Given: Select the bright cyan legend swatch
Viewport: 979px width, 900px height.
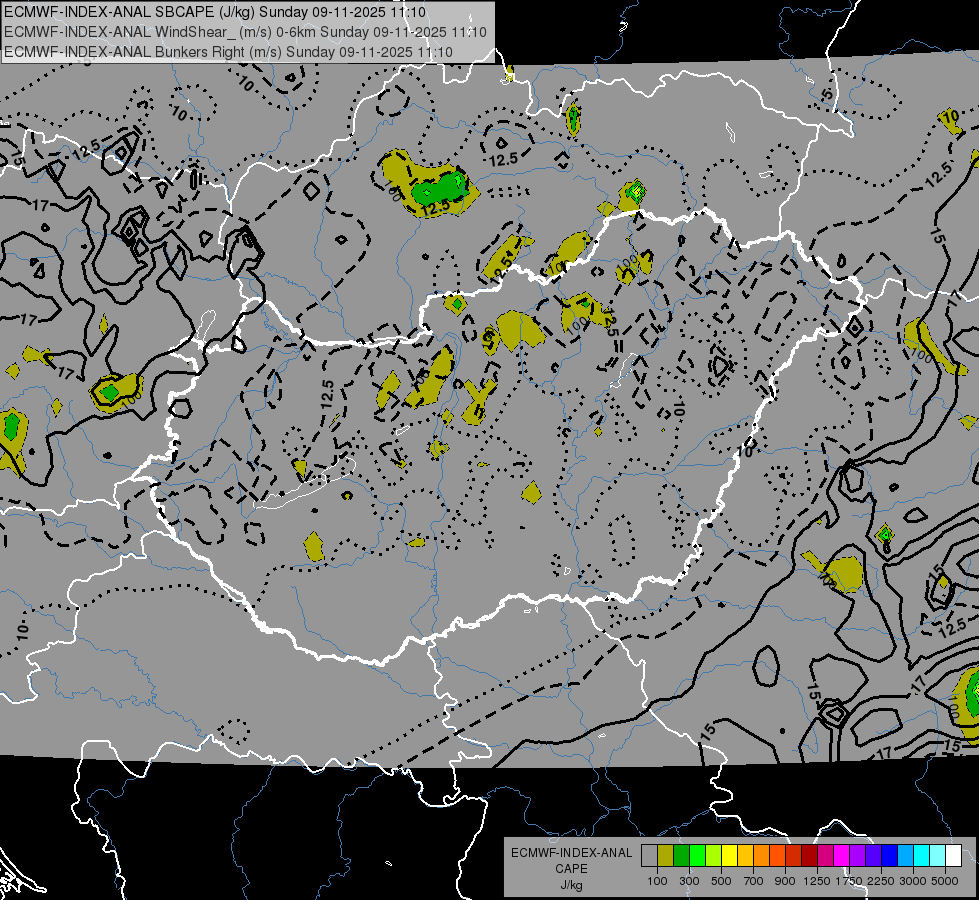Looking at the screenshot, I should point(922,856).
